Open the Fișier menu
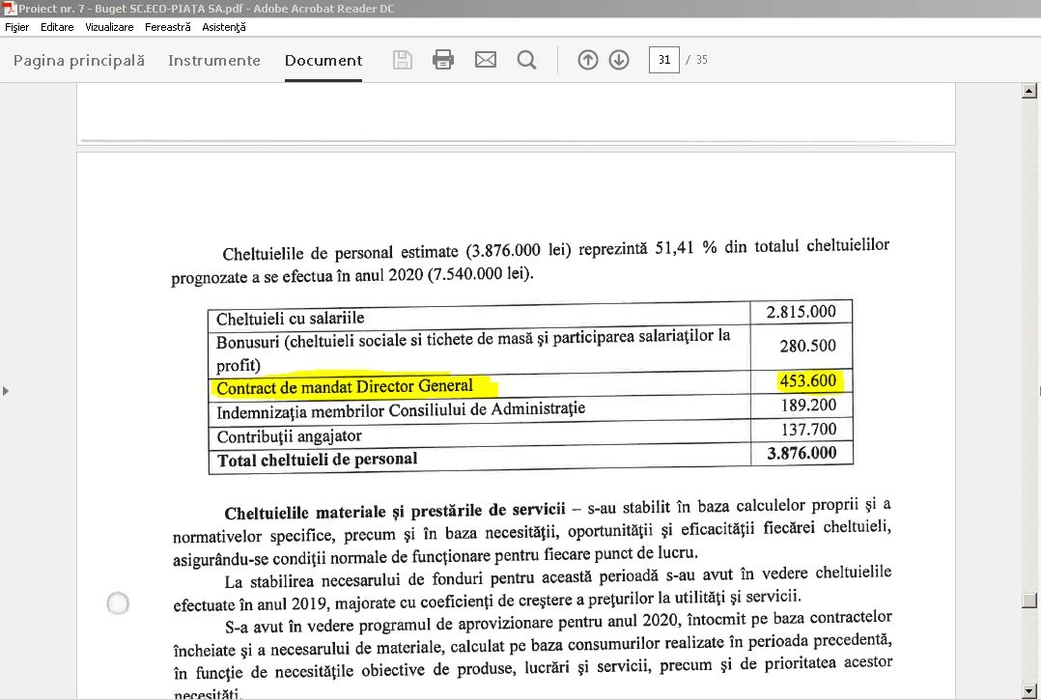This screenshot has height=700, width=1041. 17,27
